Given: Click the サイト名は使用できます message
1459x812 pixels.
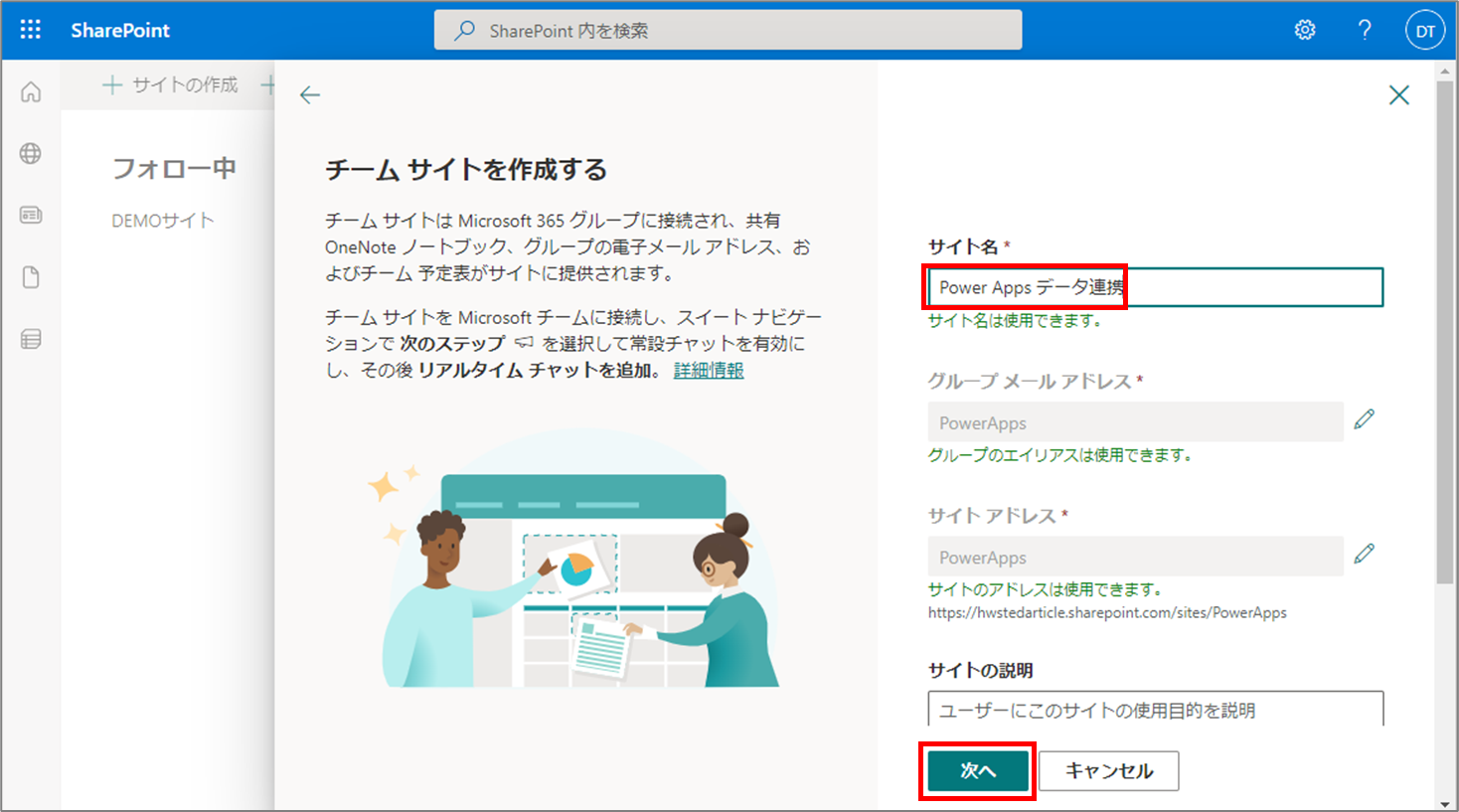Looking at the screenshot, I should point(1015,321).
